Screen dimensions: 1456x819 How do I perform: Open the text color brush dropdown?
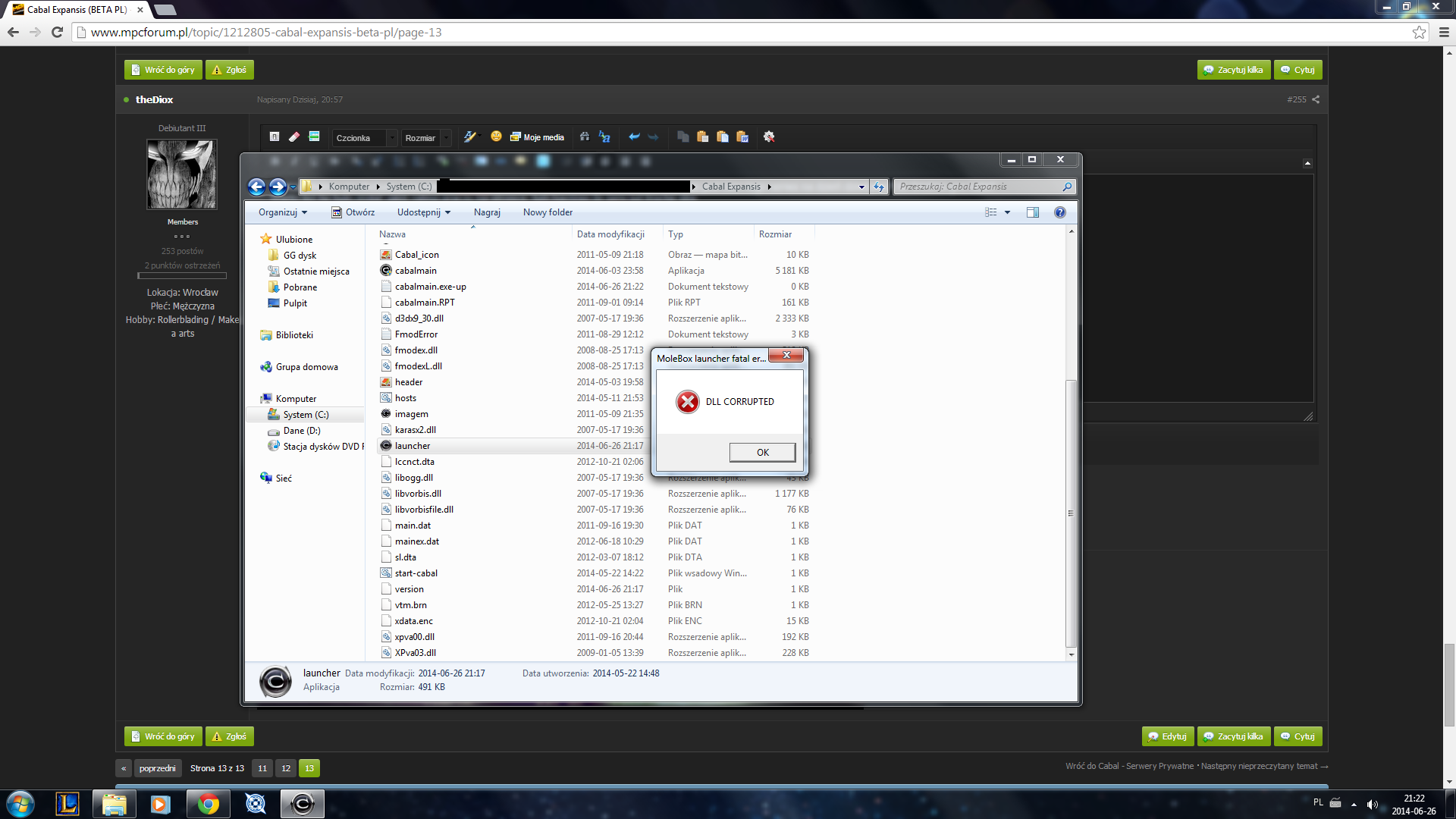[471, 137]
